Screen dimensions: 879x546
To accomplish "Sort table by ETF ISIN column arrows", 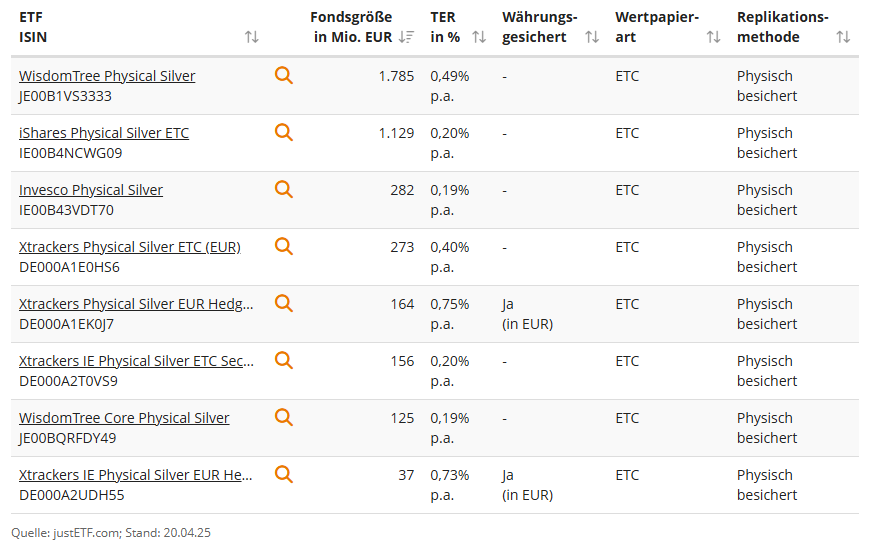I will [x=252, y=37].
